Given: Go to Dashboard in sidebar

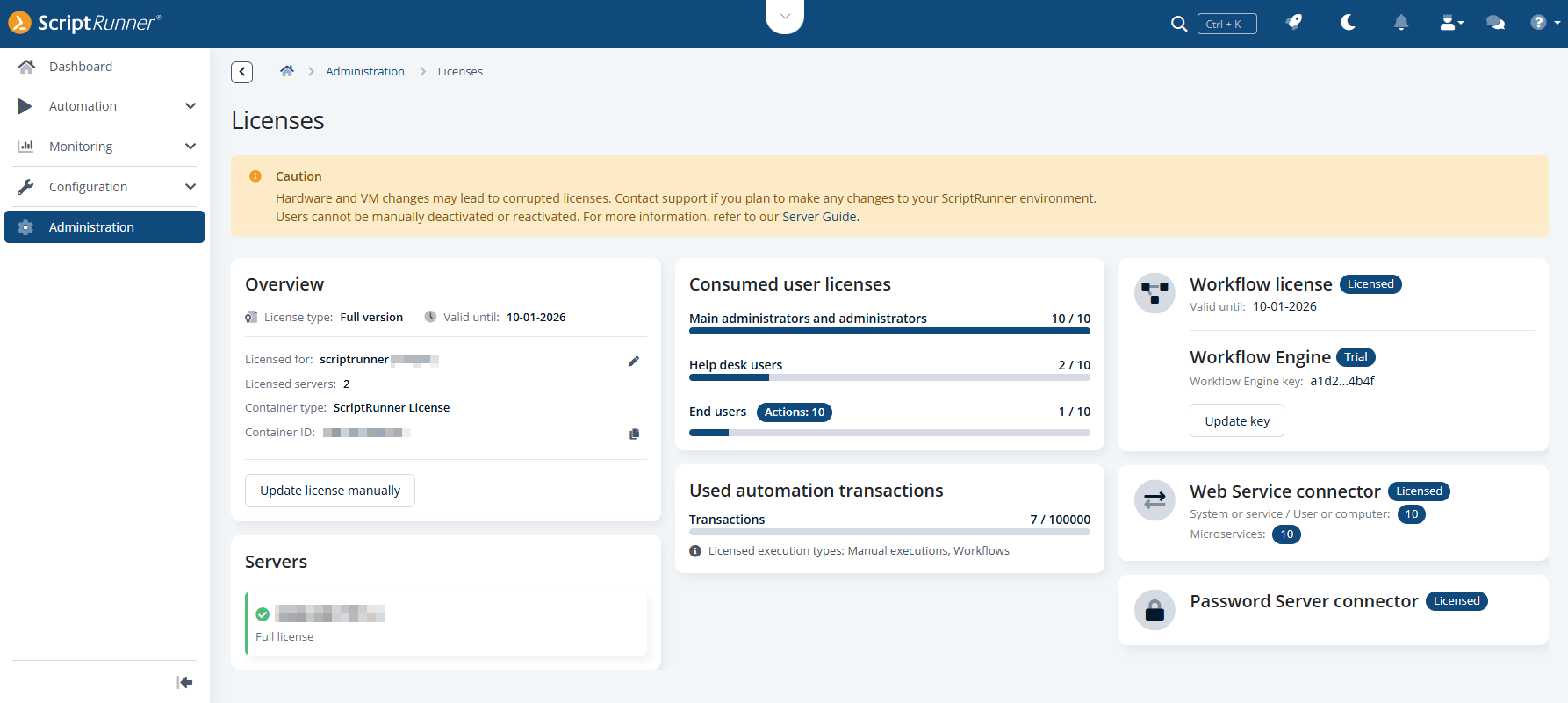Looking at the screenshot, I should [x=104, y=67].
